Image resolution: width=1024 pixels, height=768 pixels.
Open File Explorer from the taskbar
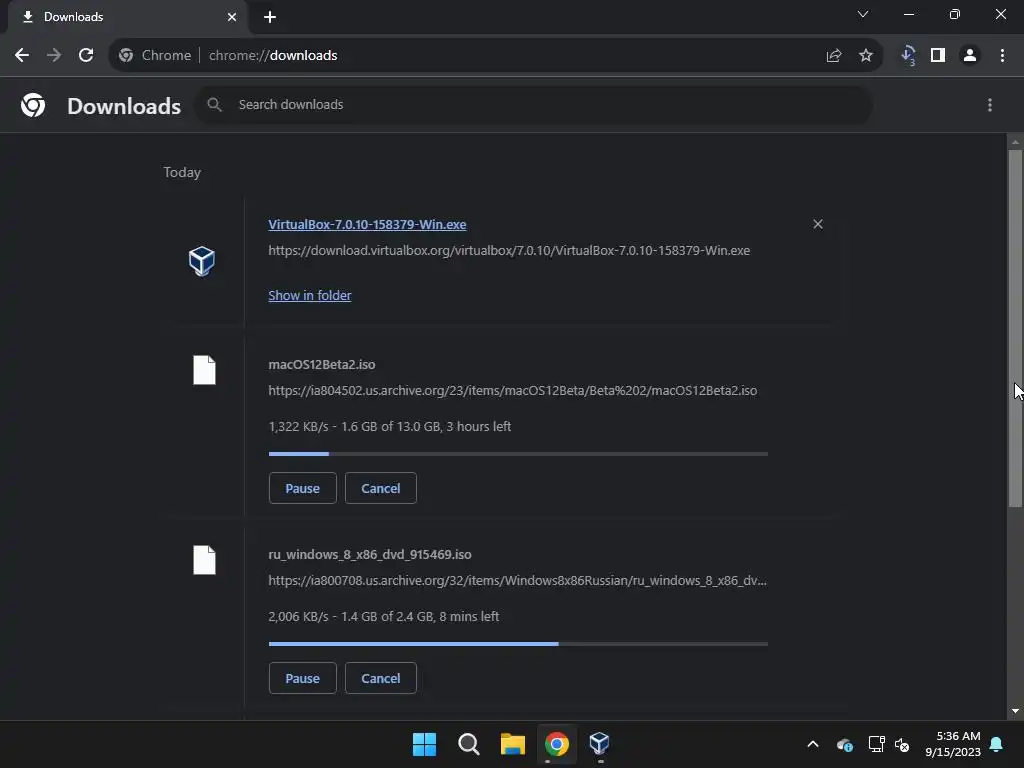coord(513,744)
